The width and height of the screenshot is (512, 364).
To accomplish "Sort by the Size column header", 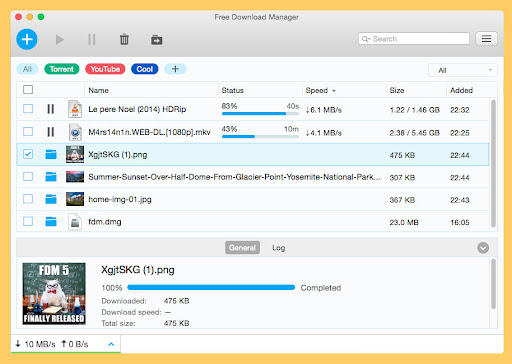I will coord(397,90).
